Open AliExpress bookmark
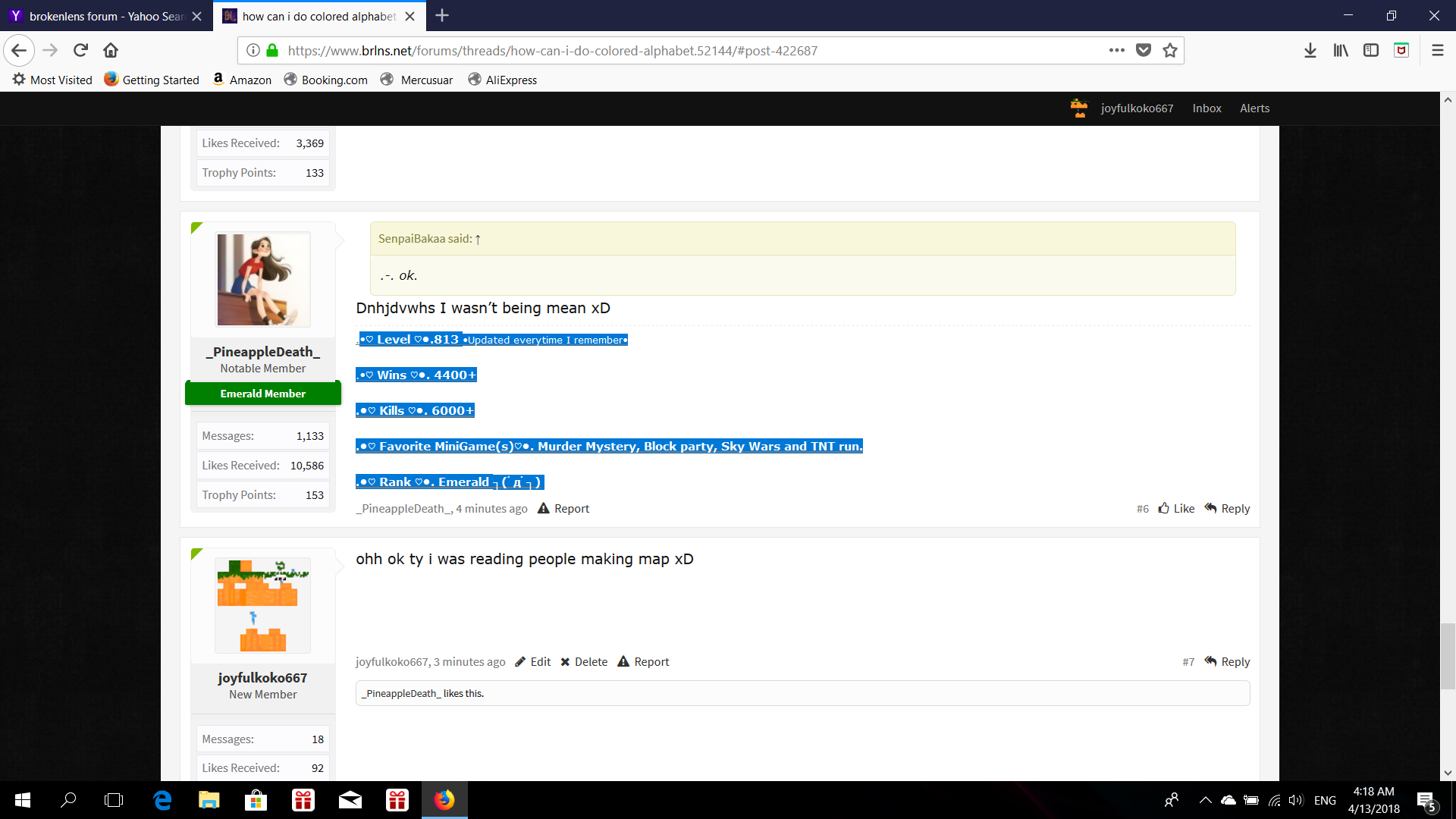This screenshot has width=1456, height=819. [x=503, y=80]
